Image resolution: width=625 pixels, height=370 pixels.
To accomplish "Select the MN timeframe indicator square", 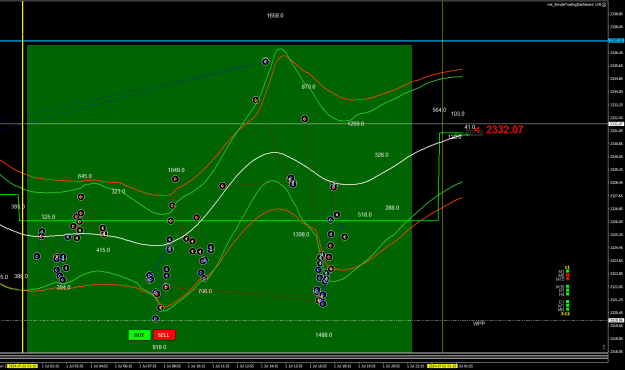I will [x=568, y=309].
